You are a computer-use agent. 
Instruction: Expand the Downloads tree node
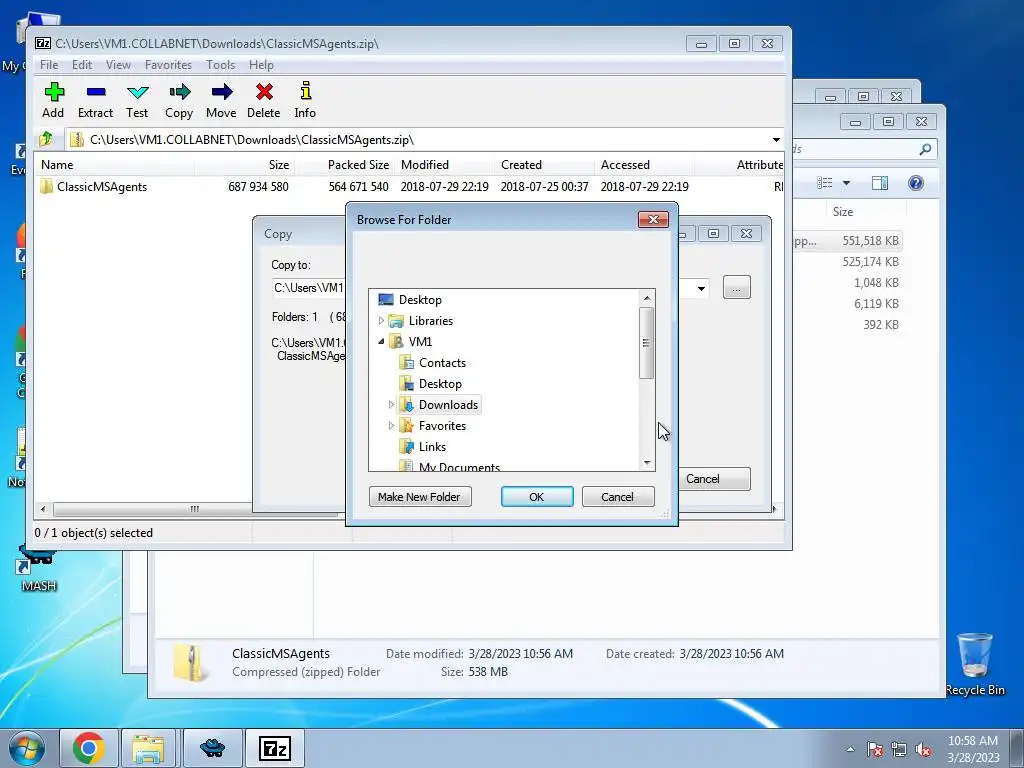[391, 405]
